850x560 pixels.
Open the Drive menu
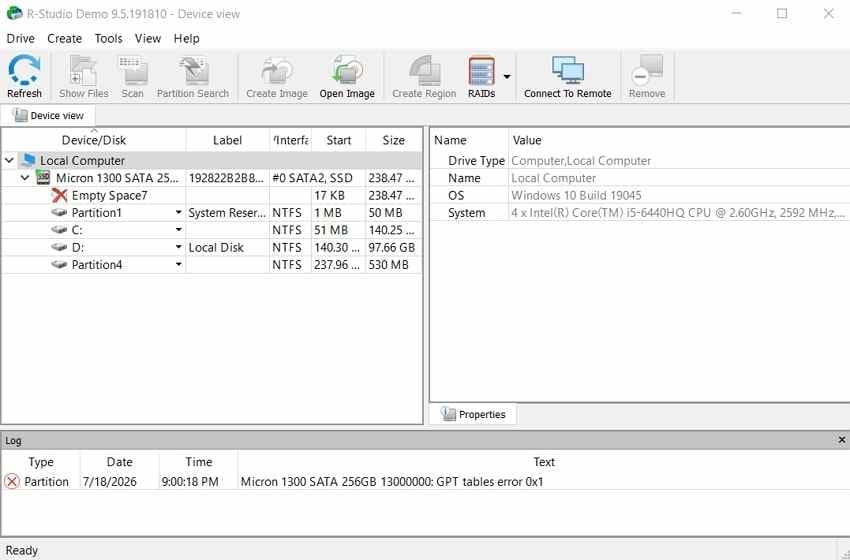(x=21, y=38)
